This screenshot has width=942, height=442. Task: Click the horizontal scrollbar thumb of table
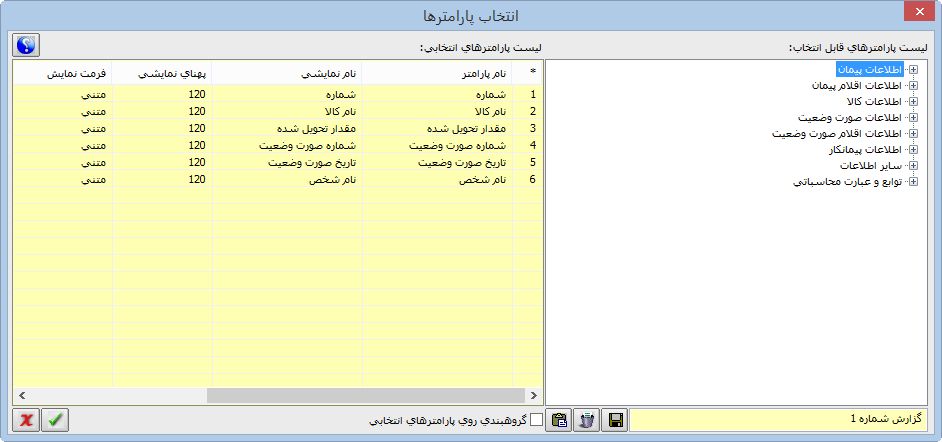[x=365, y=395]
